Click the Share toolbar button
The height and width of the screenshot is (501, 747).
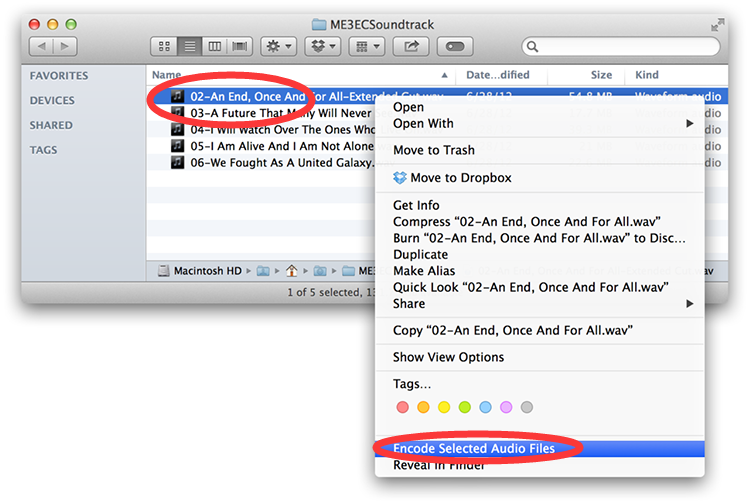click(x=411, y=46)
